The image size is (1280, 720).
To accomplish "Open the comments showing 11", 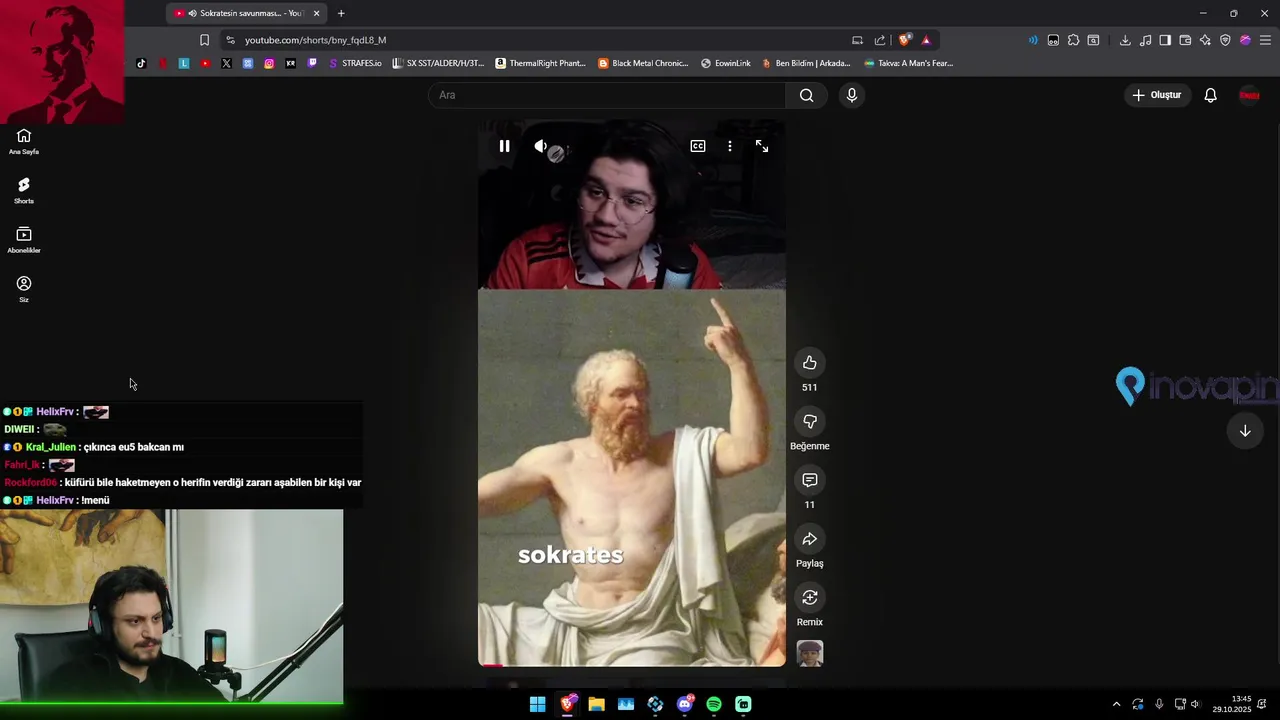I will pyautogui.click(x=810, y=480).
